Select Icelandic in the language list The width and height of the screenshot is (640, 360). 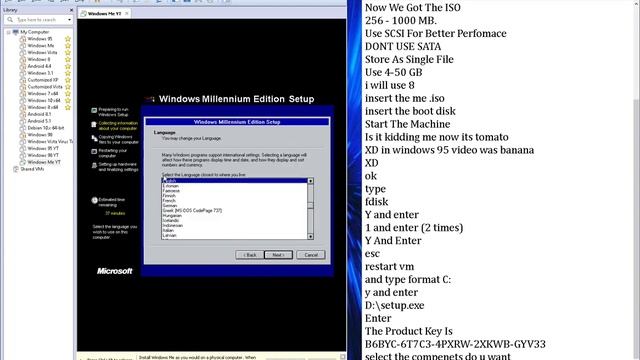point(171,220)
